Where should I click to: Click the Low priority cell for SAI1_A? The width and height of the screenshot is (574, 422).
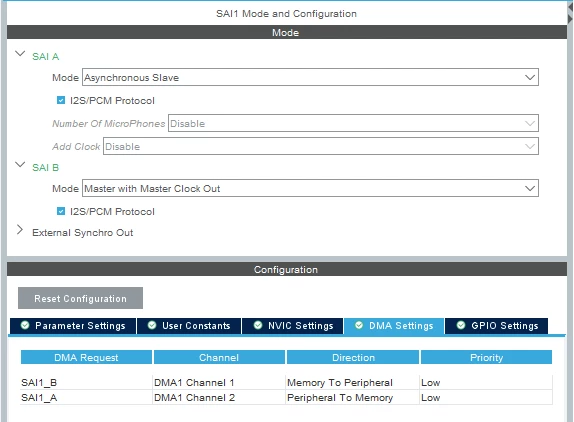click(486, 397)
